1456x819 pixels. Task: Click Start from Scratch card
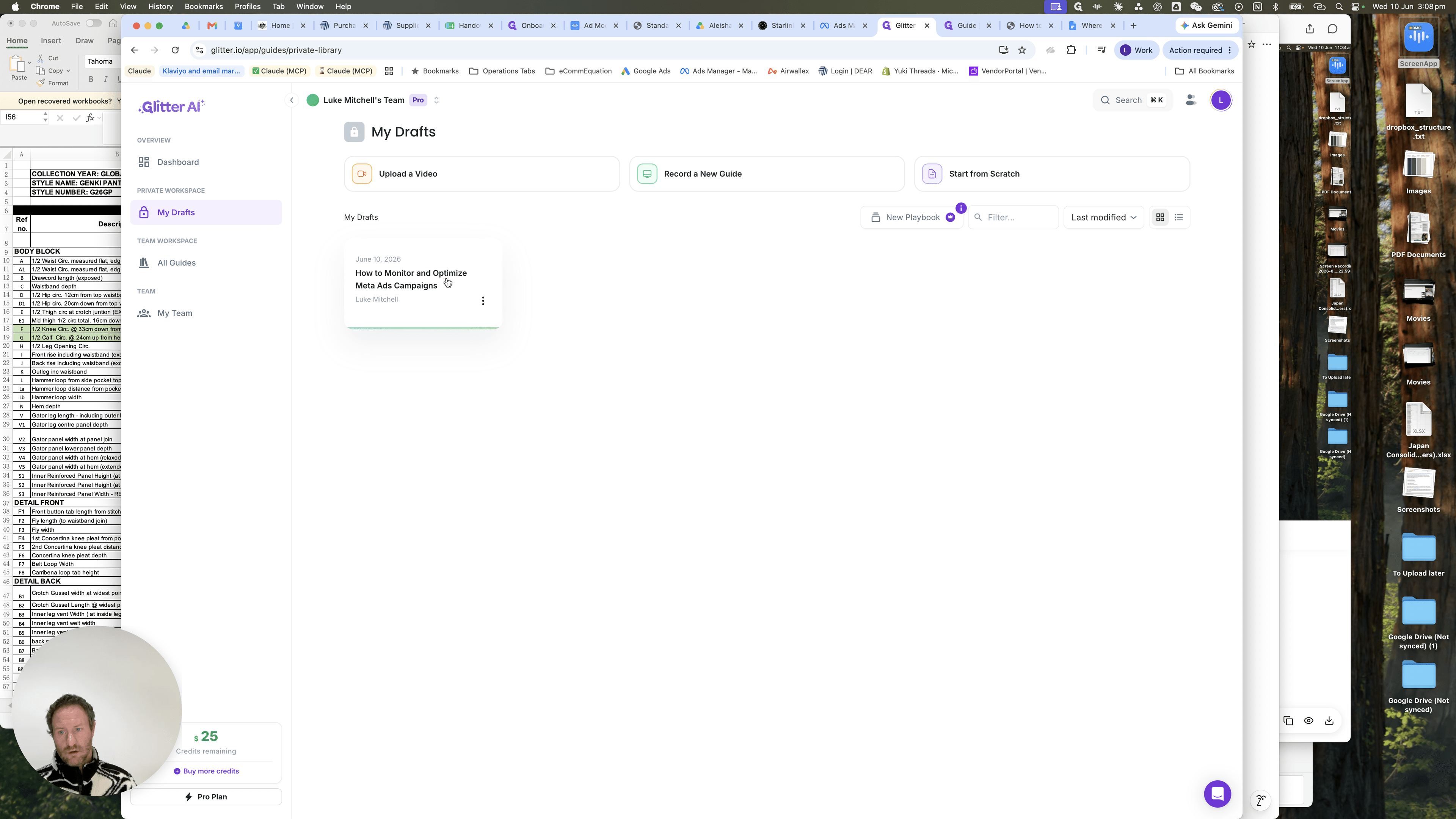[x=1052, y=174]
